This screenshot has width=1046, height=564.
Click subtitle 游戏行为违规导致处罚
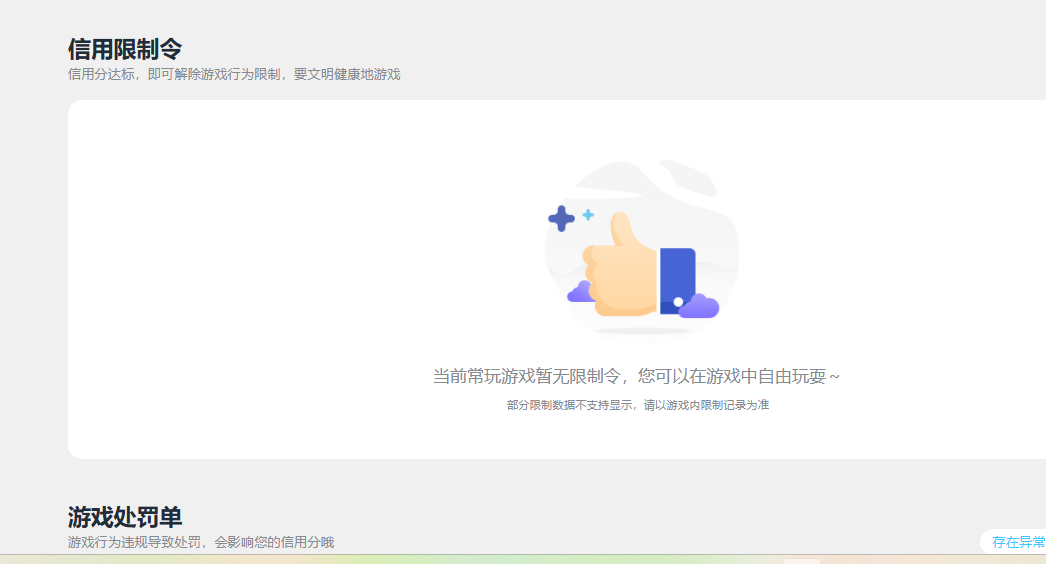click(x=134, y=542)
